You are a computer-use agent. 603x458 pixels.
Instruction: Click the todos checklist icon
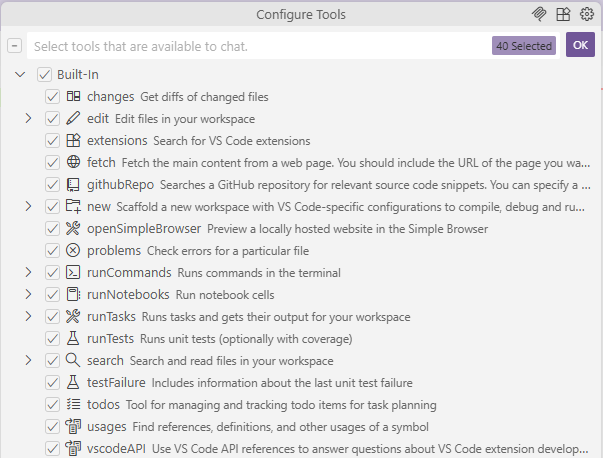pyautogui.click(x=73, y=405)
